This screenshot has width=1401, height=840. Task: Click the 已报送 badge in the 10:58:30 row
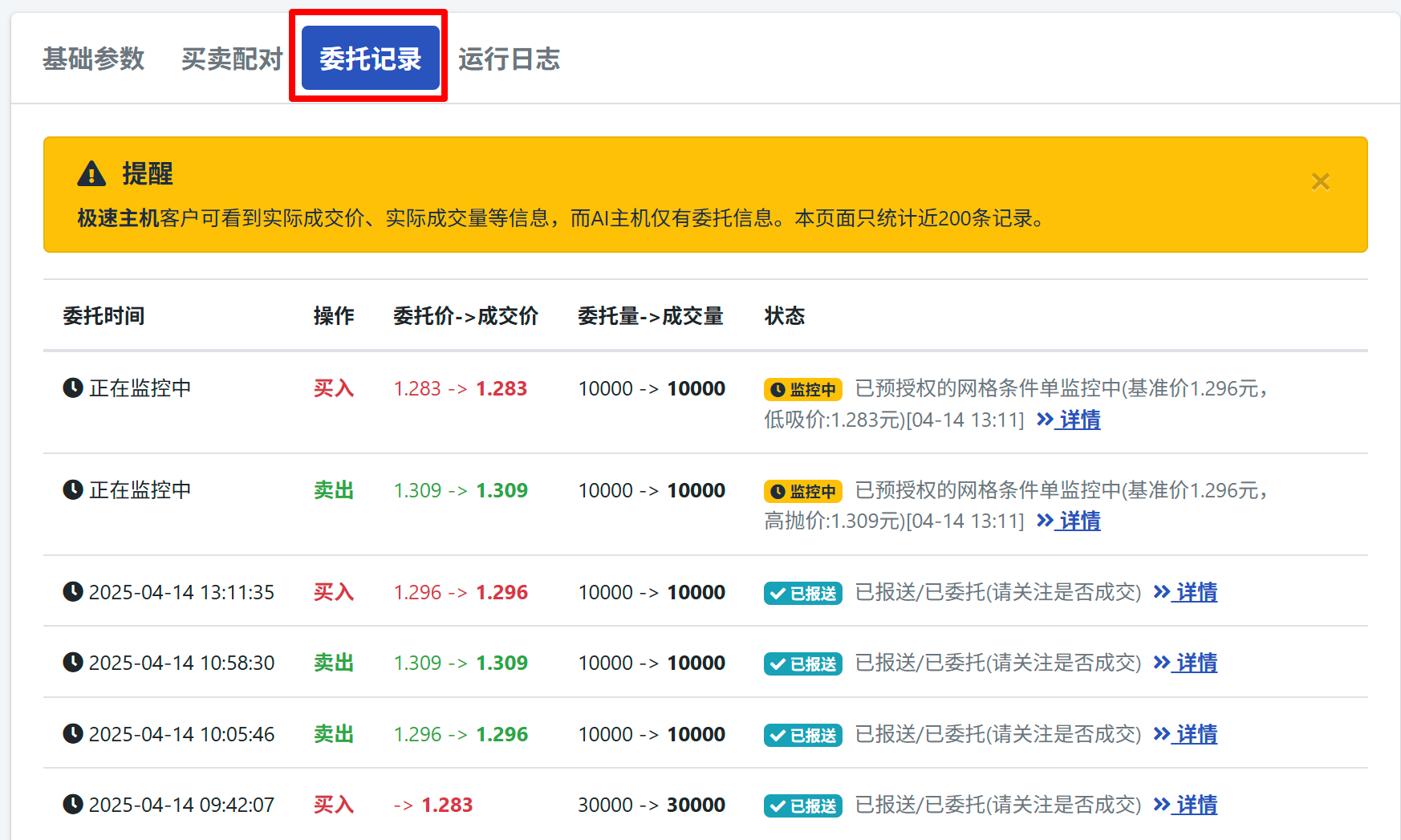802,663
